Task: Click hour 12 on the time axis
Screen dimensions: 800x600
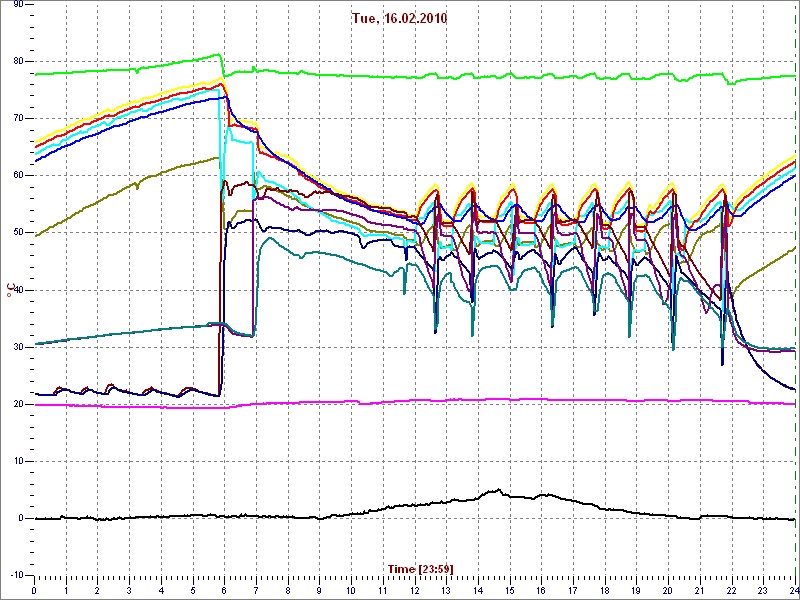Action: pos(414,590)
